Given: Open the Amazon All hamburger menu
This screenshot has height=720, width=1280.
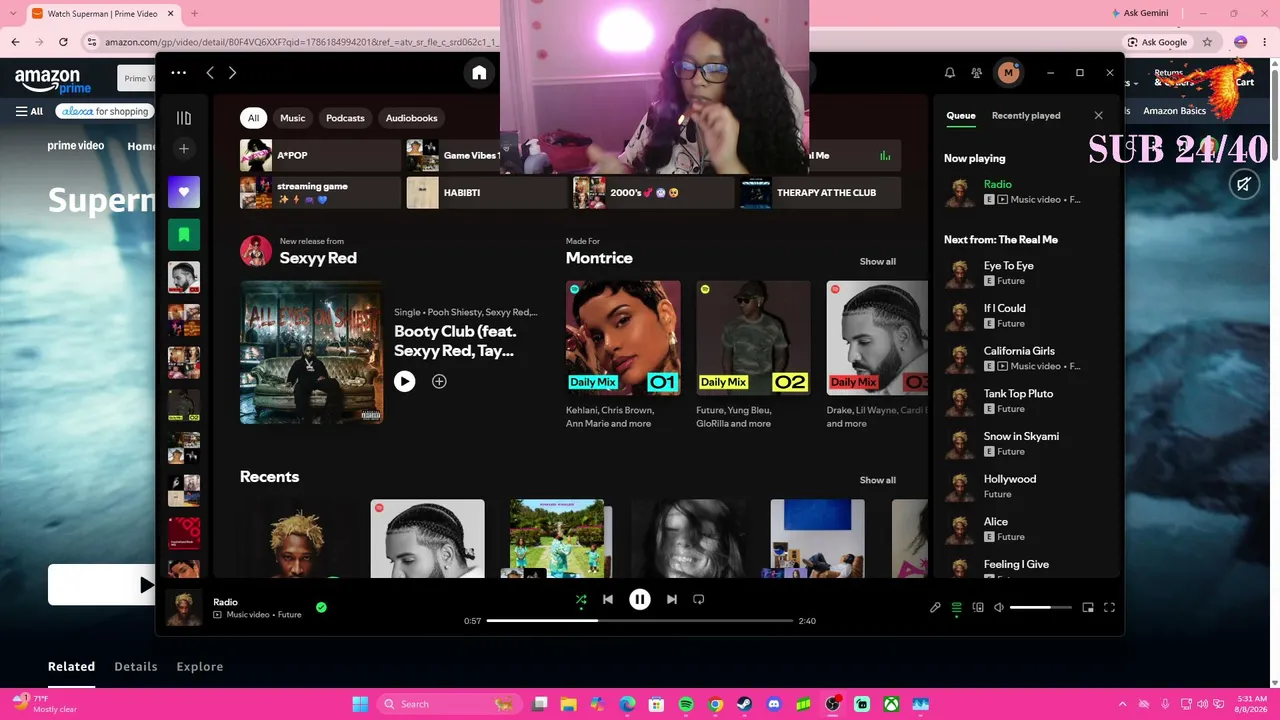Looking at the screenshot, I should (x=29, y=112).
